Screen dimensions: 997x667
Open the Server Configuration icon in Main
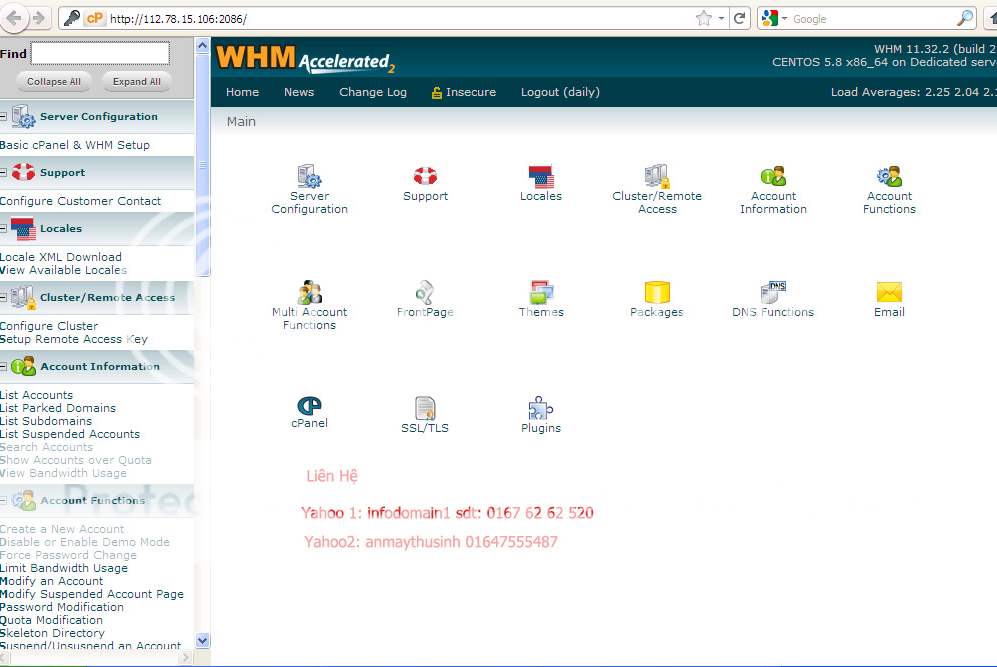point(309,178)
